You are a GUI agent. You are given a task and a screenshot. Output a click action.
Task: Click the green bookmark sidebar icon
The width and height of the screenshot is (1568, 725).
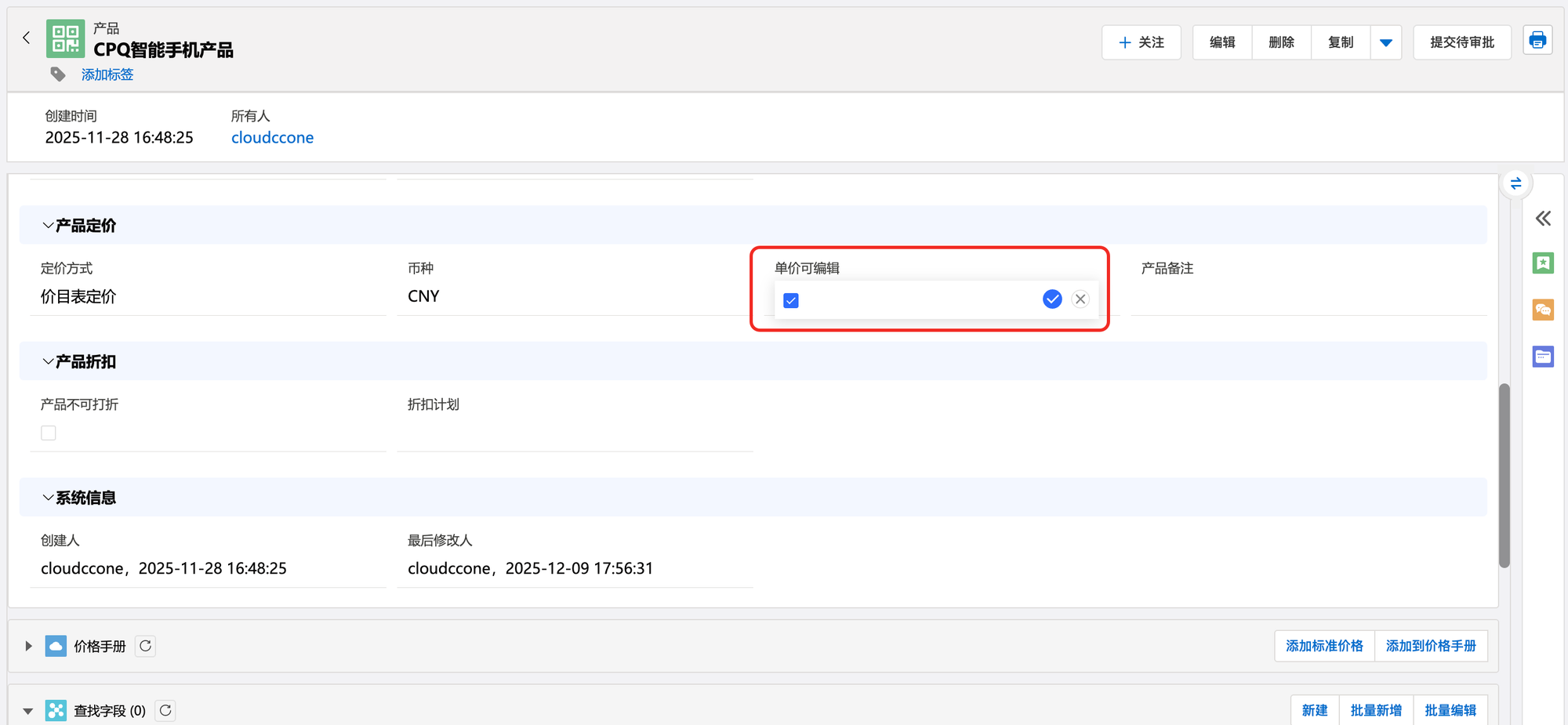[1543, 263]
